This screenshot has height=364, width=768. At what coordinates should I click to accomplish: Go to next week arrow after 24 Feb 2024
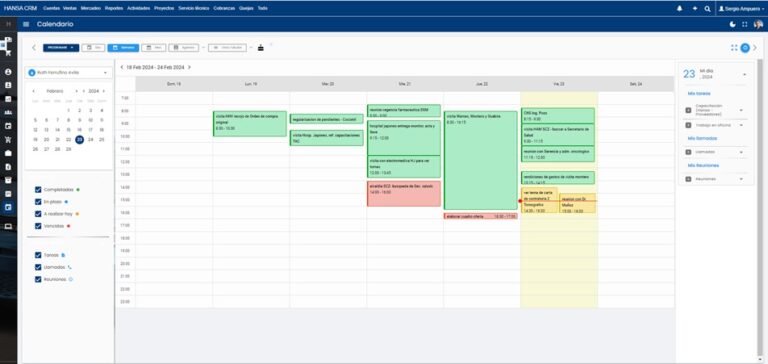point(190,67)
